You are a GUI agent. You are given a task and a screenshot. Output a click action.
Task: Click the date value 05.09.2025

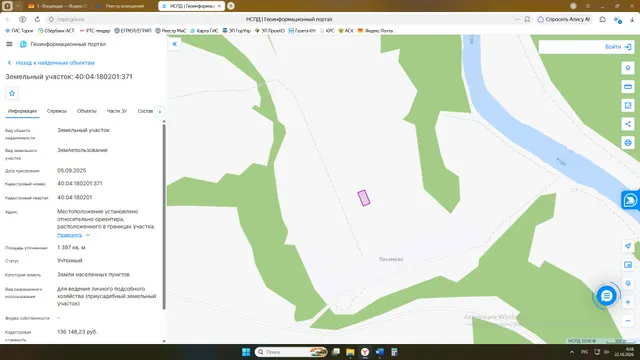pos(71,171)
